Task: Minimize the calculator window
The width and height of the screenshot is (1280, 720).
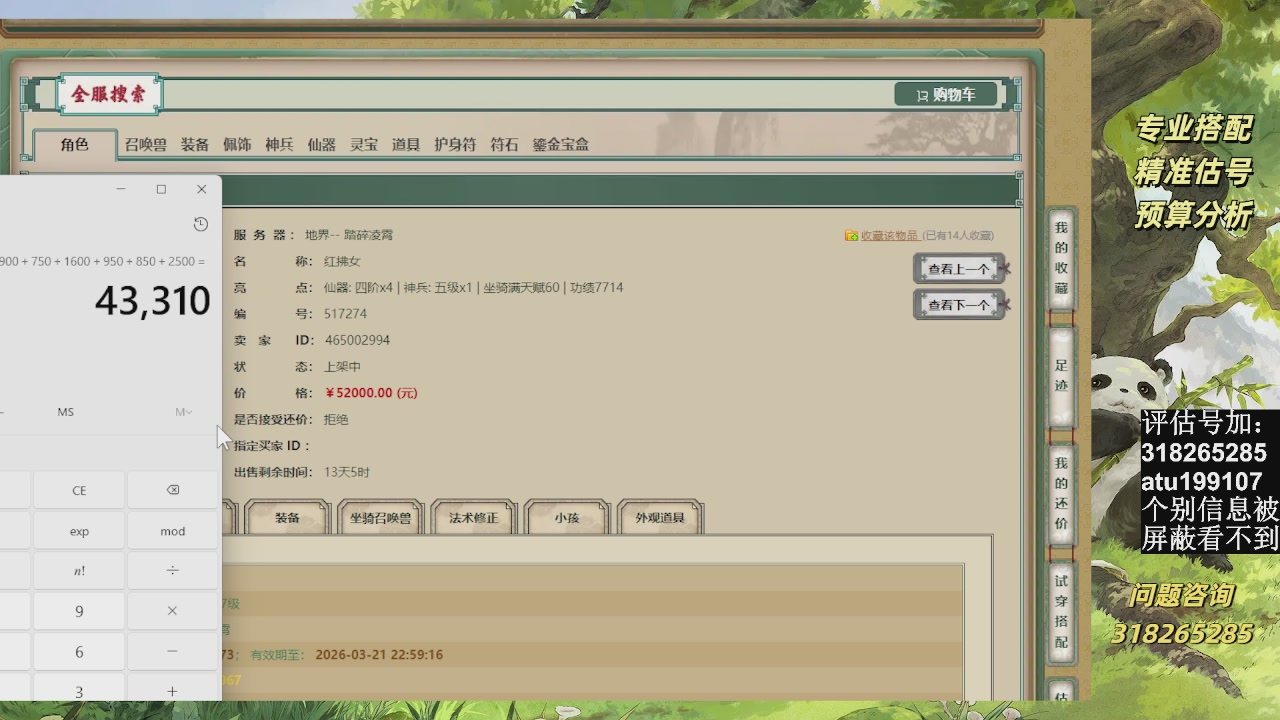Action: (121, 189)
